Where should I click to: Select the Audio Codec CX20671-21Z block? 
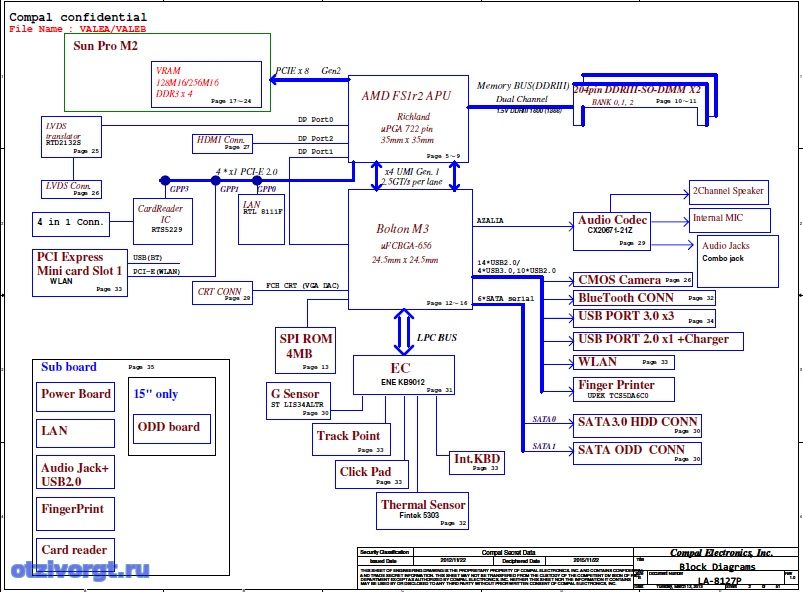click(612, 231)
